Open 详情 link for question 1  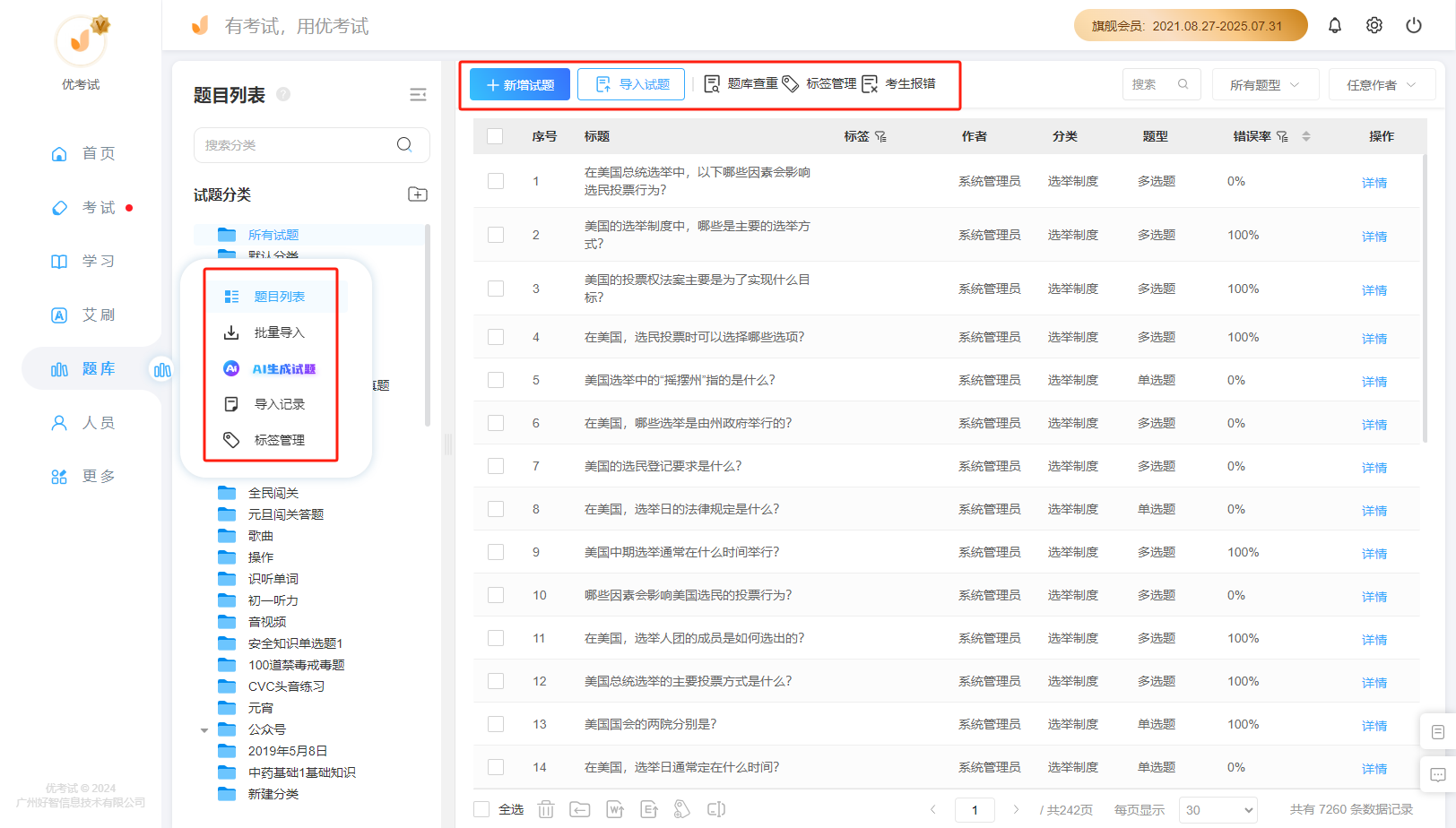pyautogui.click(x=1374, y=182)
